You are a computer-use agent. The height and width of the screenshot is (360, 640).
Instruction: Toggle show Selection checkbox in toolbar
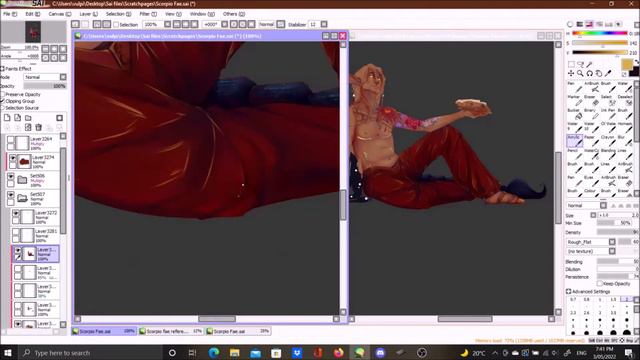[x=116, y=24]
